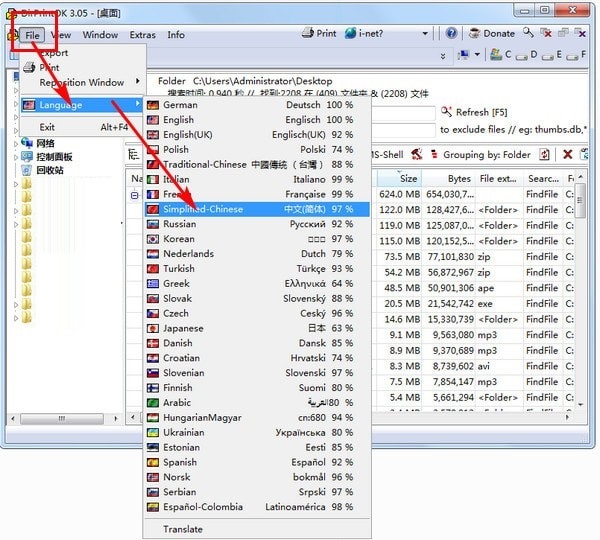Screen dimensions: 600x540
Task: Select Simplified-Chinese language entry
Action: click(257, 209)
